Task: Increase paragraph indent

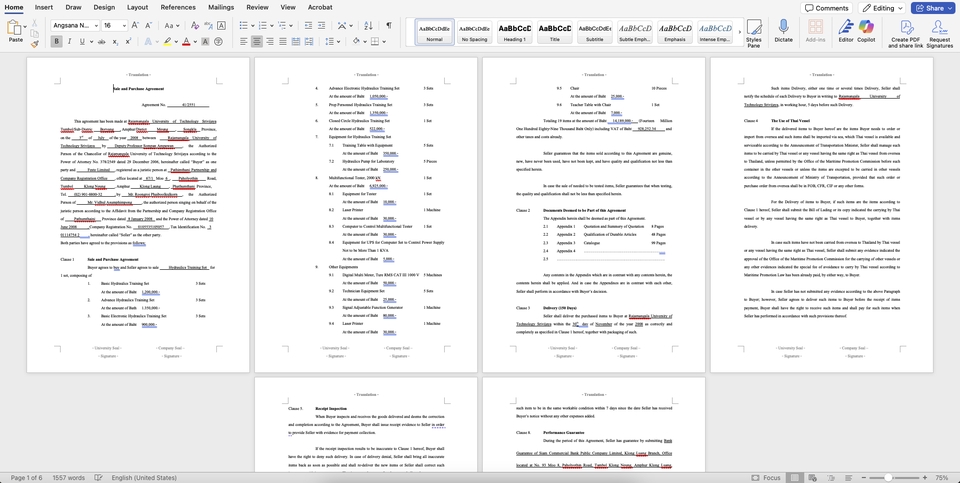Action: (321, 26)
